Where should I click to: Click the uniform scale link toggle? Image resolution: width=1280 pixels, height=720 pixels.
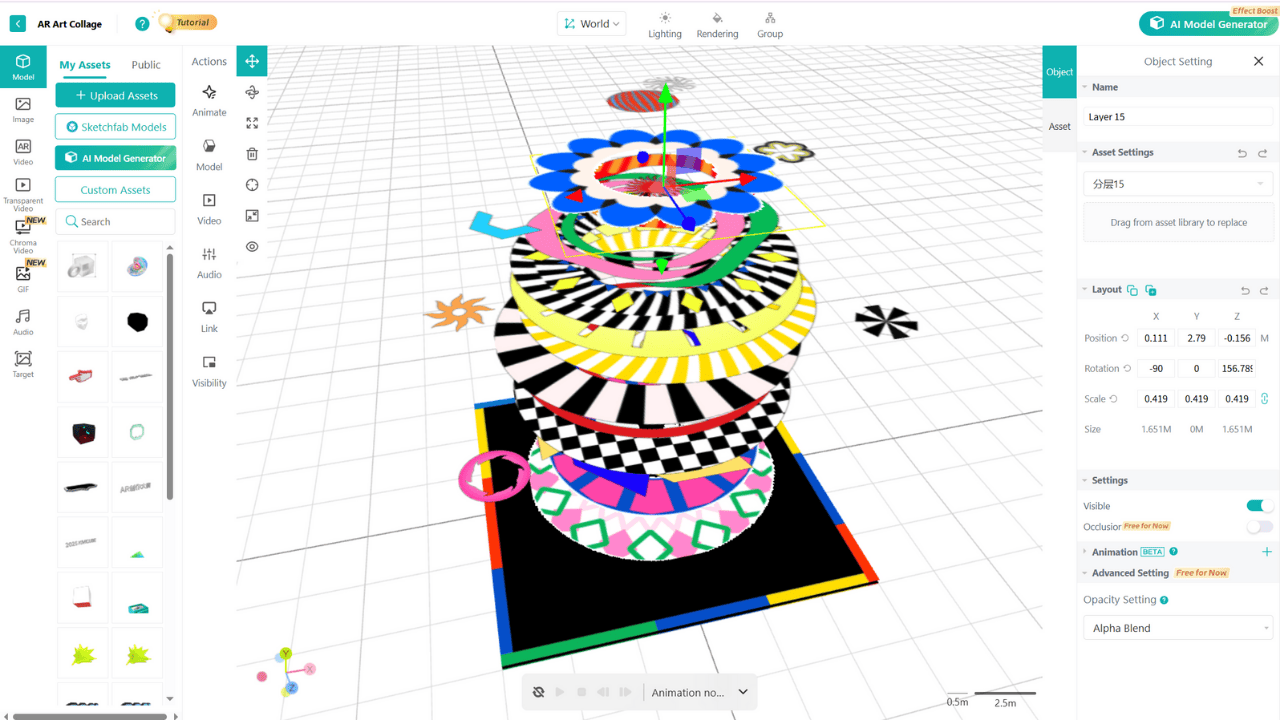coord(1264,398)
